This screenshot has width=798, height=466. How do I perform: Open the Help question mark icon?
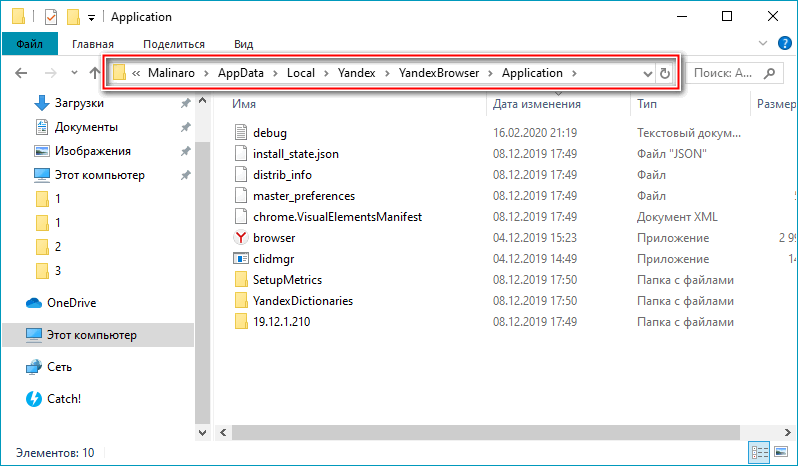click(x=784, y=43)
